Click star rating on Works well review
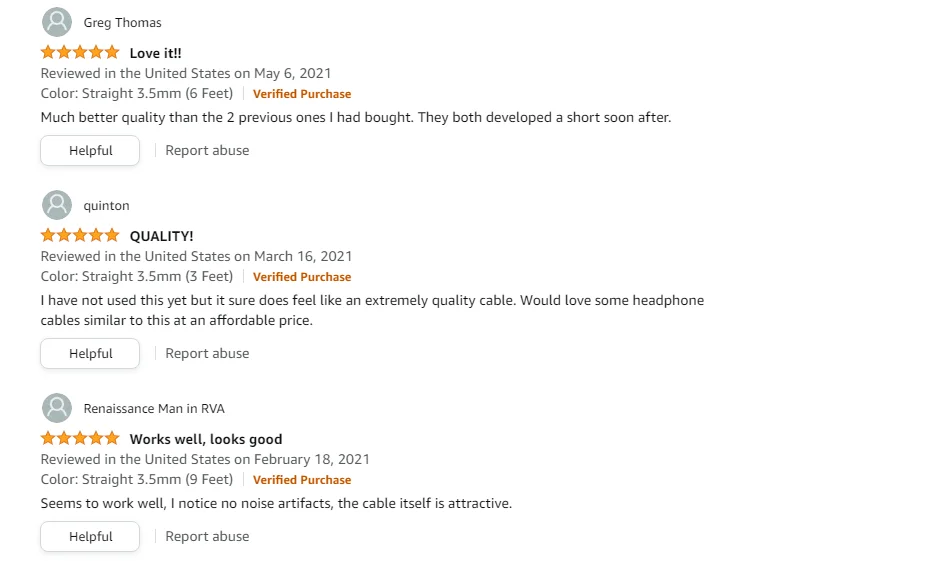 pos(80,439)
